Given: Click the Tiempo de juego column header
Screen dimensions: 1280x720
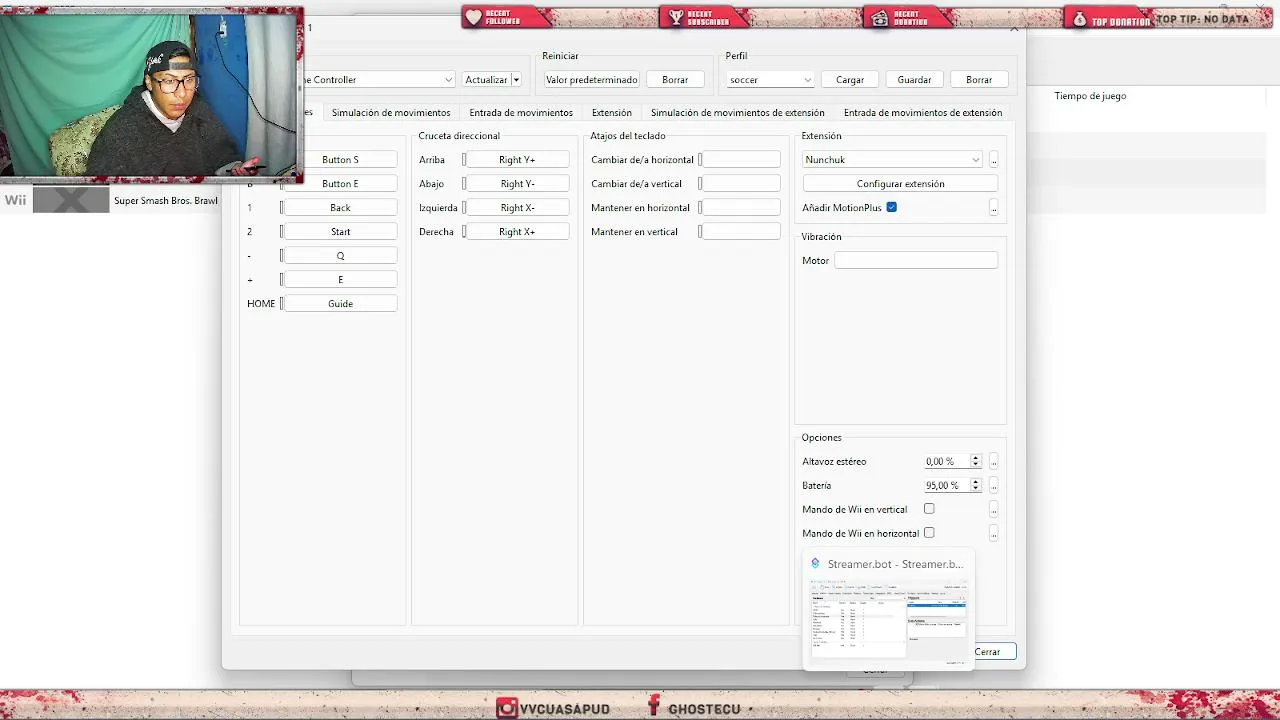Looking at the screenshot, I should tap(1090, 96).
